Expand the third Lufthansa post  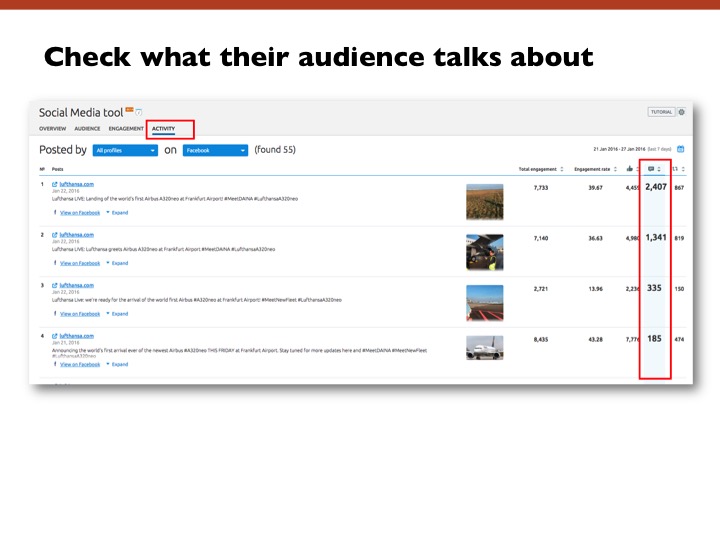(x=118, y=314)
